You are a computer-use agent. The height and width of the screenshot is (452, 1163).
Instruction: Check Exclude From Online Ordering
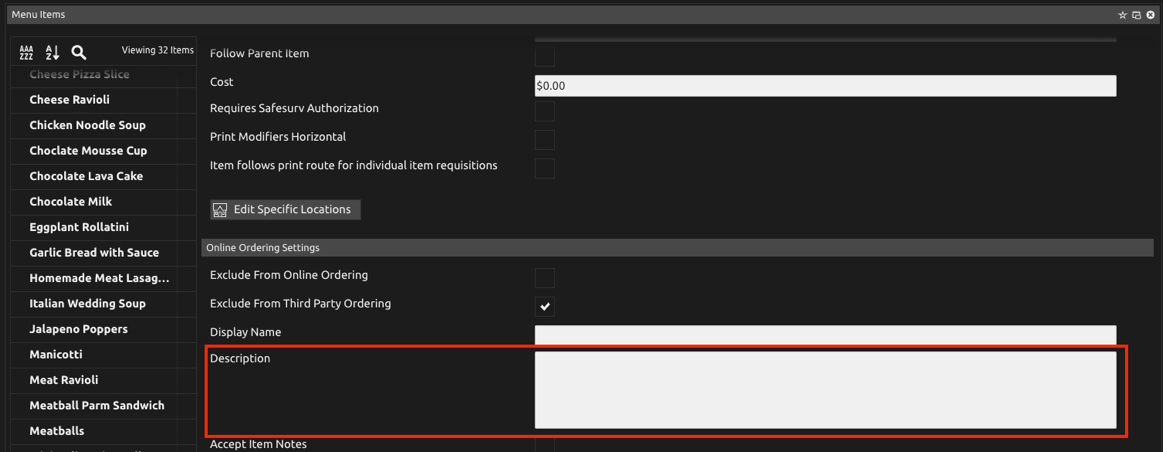coord(544,278)
